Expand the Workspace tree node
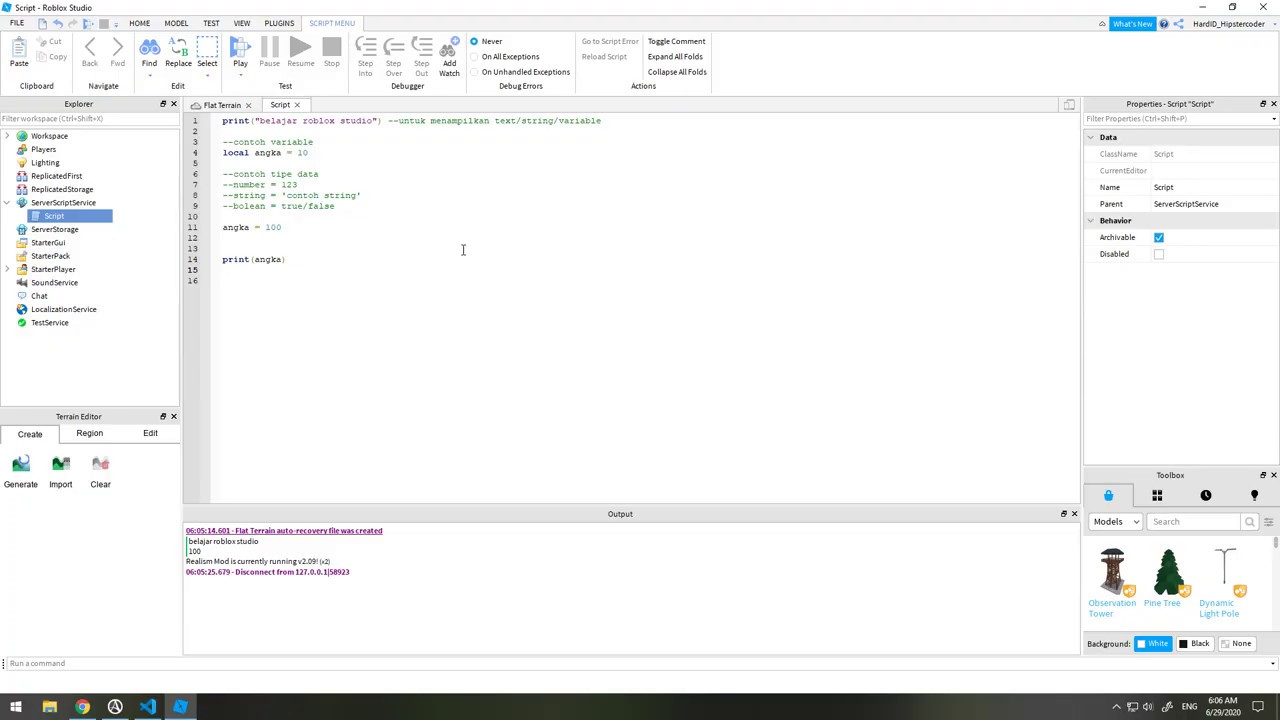 pyautogui.click(x=7, y=136)
